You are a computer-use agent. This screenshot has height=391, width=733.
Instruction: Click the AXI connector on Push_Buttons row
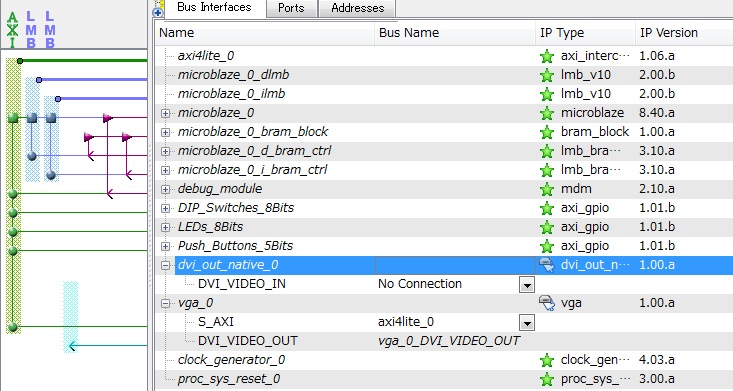(x=13, y=251)
